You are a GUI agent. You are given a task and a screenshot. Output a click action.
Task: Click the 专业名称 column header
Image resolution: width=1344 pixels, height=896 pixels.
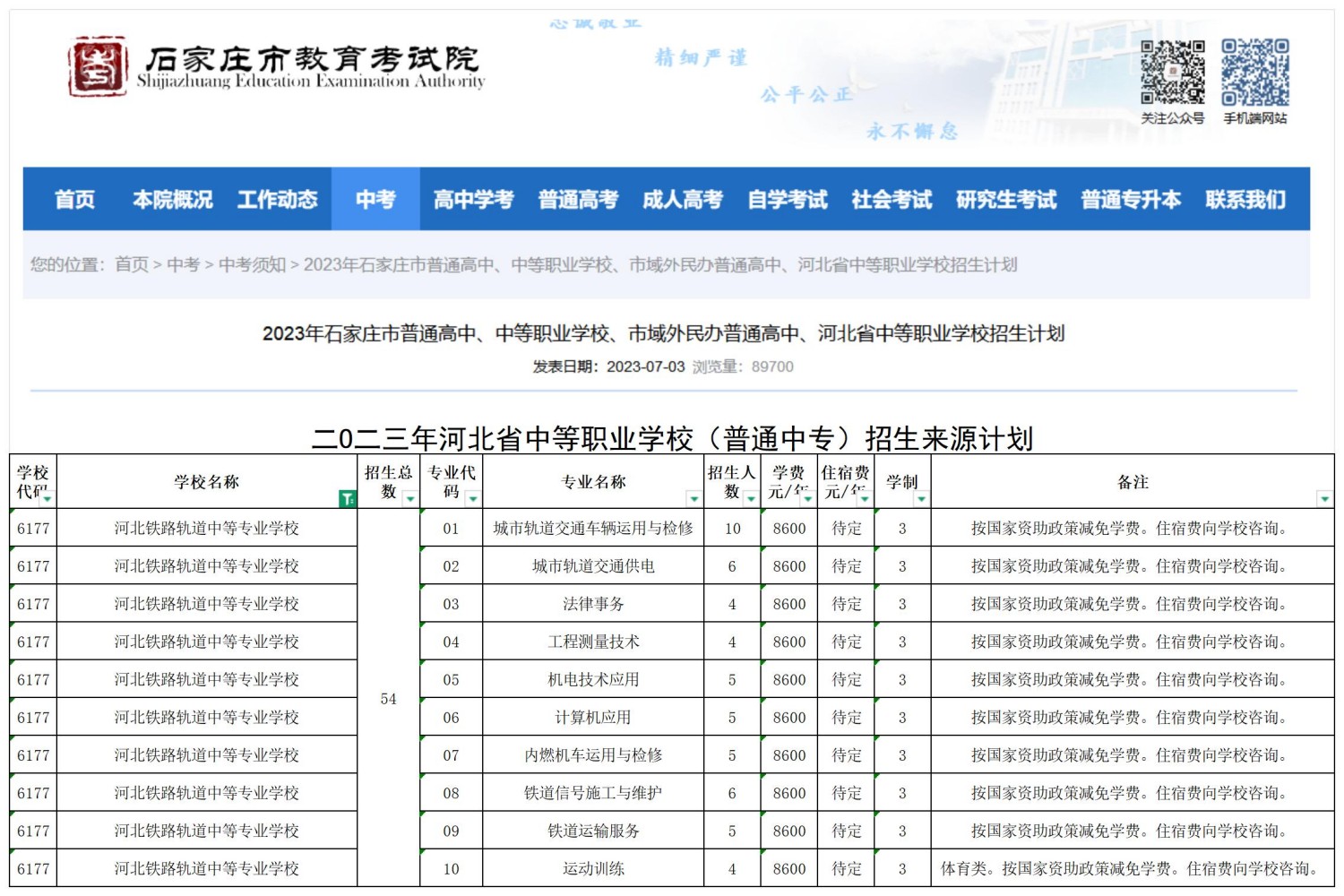(x=593, y=482)
